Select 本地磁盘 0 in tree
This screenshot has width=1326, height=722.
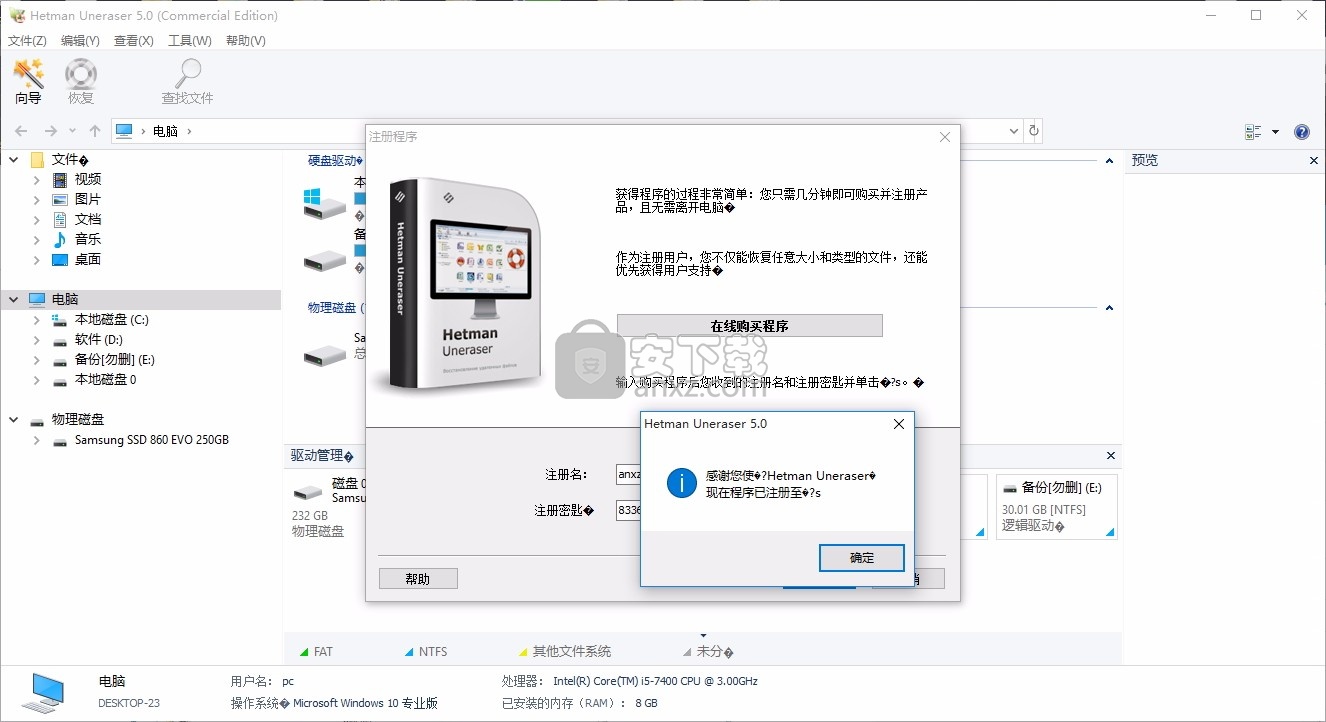[106, 380]
